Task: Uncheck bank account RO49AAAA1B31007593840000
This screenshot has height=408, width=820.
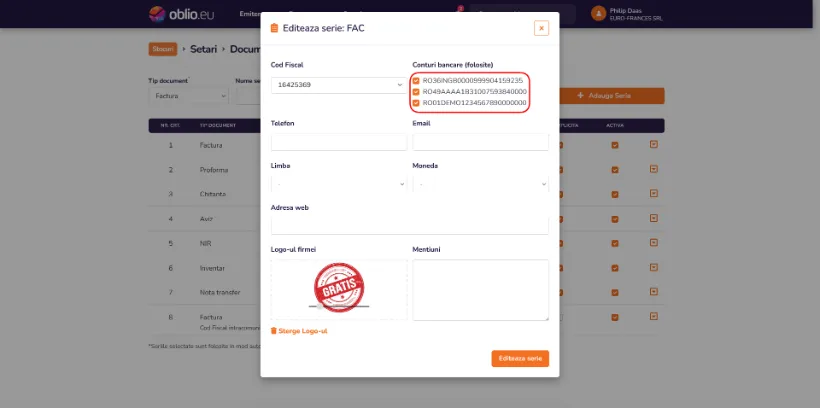Action: [416, 92]
